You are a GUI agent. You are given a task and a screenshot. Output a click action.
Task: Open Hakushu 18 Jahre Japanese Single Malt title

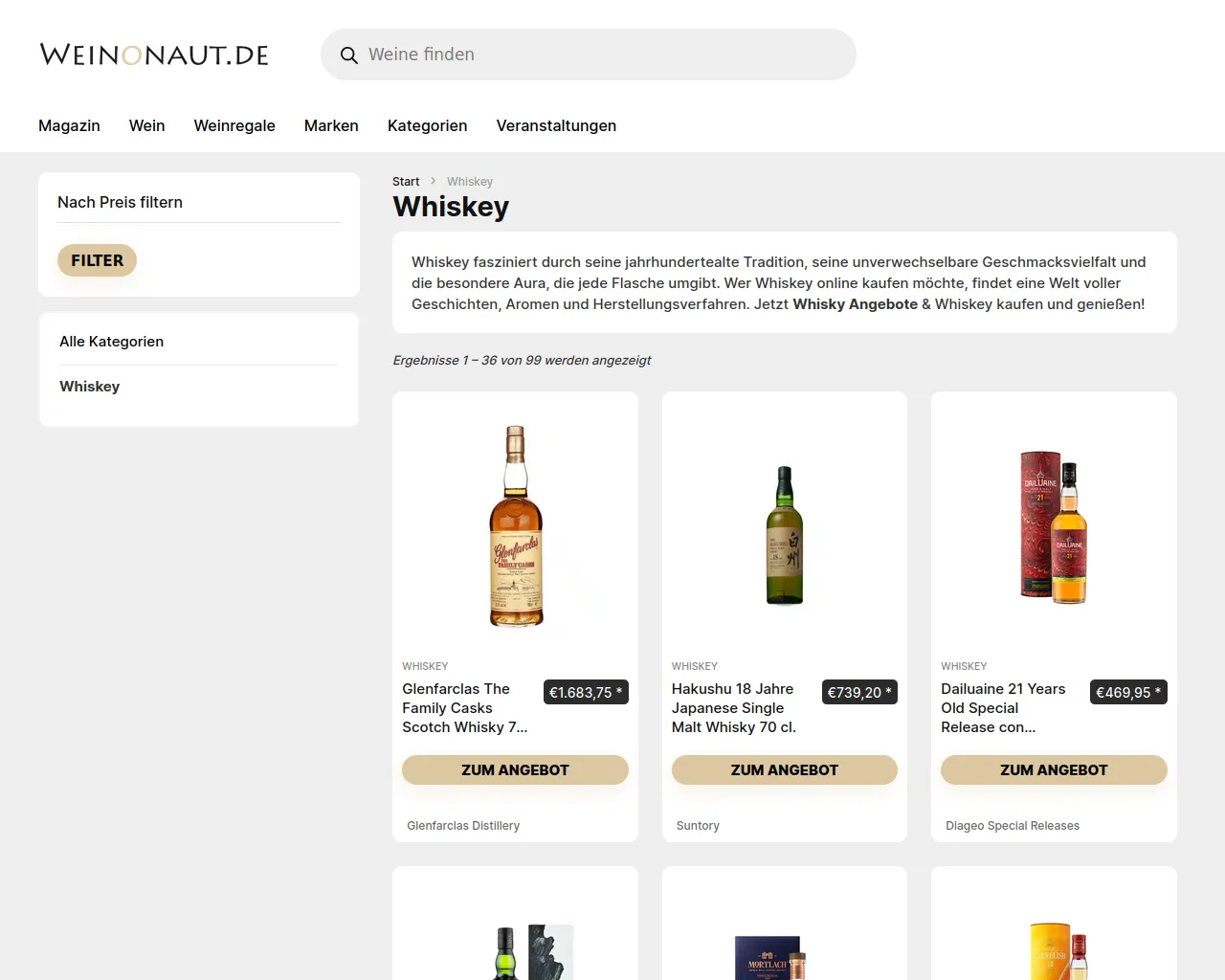[734, 708]
